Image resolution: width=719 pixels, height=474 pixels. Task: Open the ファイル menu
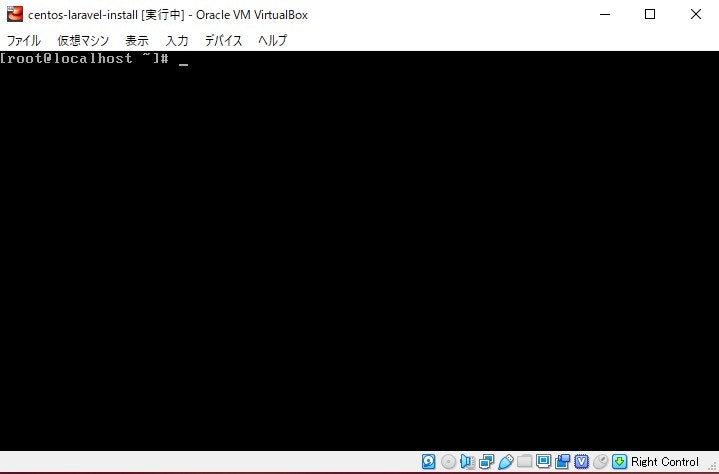coord(24,40)
